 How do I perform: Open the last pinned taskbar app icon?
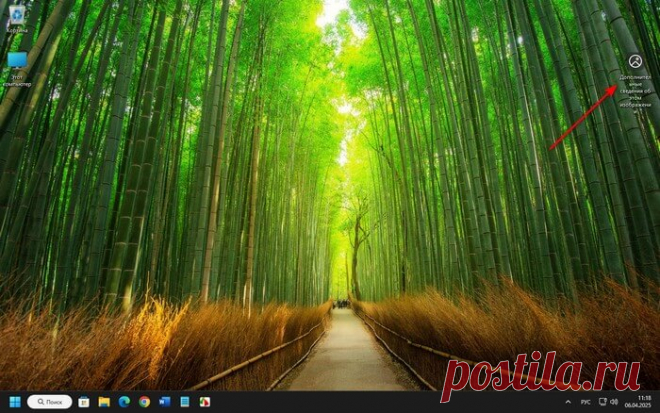(x=204, y=401)
